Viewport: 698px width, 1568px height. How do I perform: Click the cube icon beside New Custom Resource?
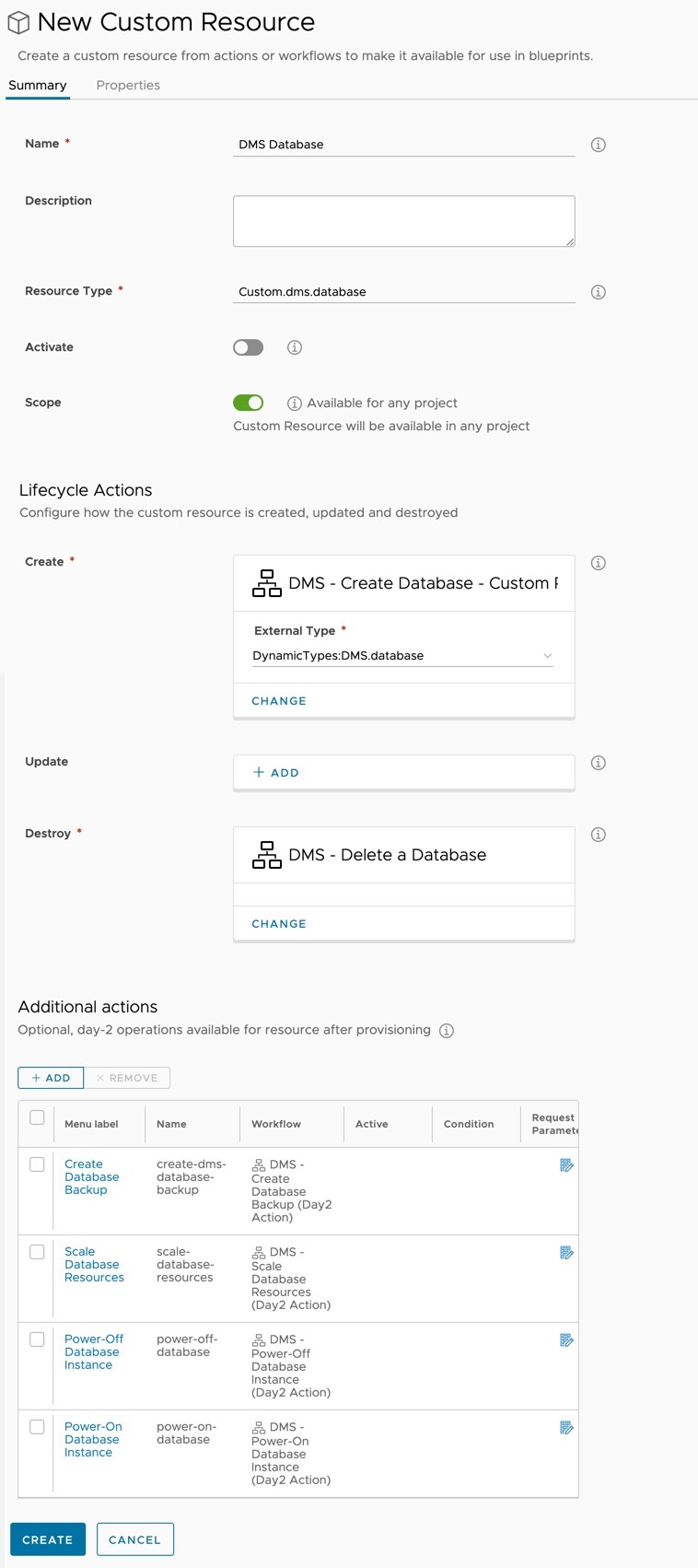point(18,22)
